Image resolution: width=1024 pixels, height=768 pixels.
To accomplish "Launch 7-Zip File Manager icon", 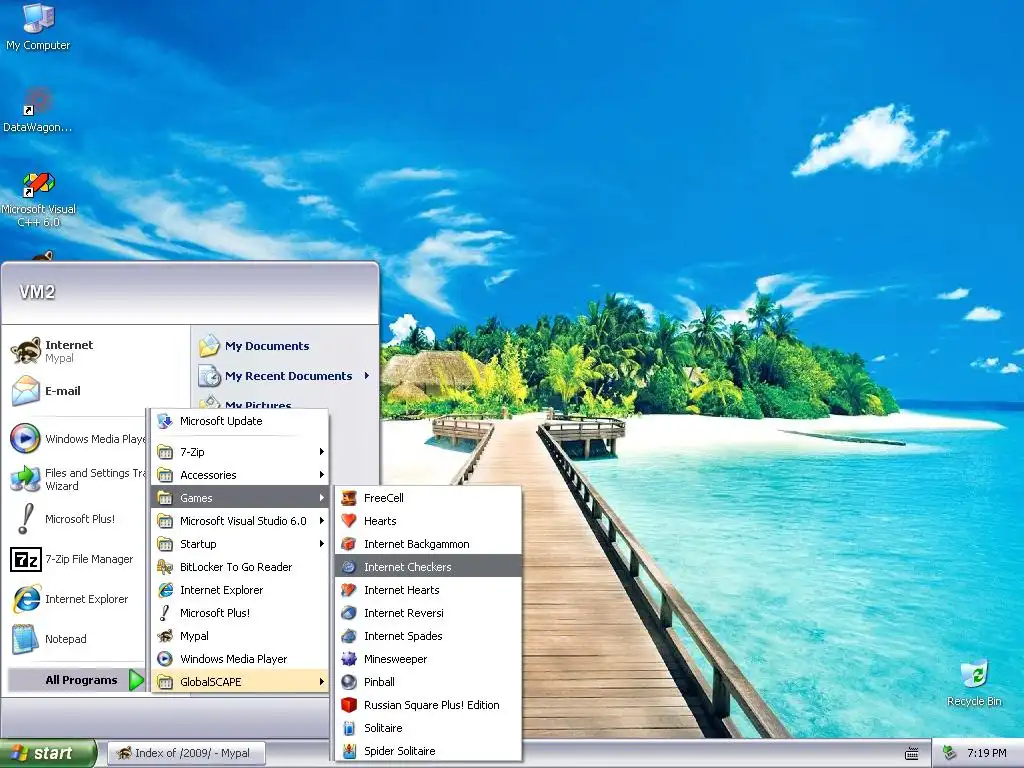I will coord(25,560).
